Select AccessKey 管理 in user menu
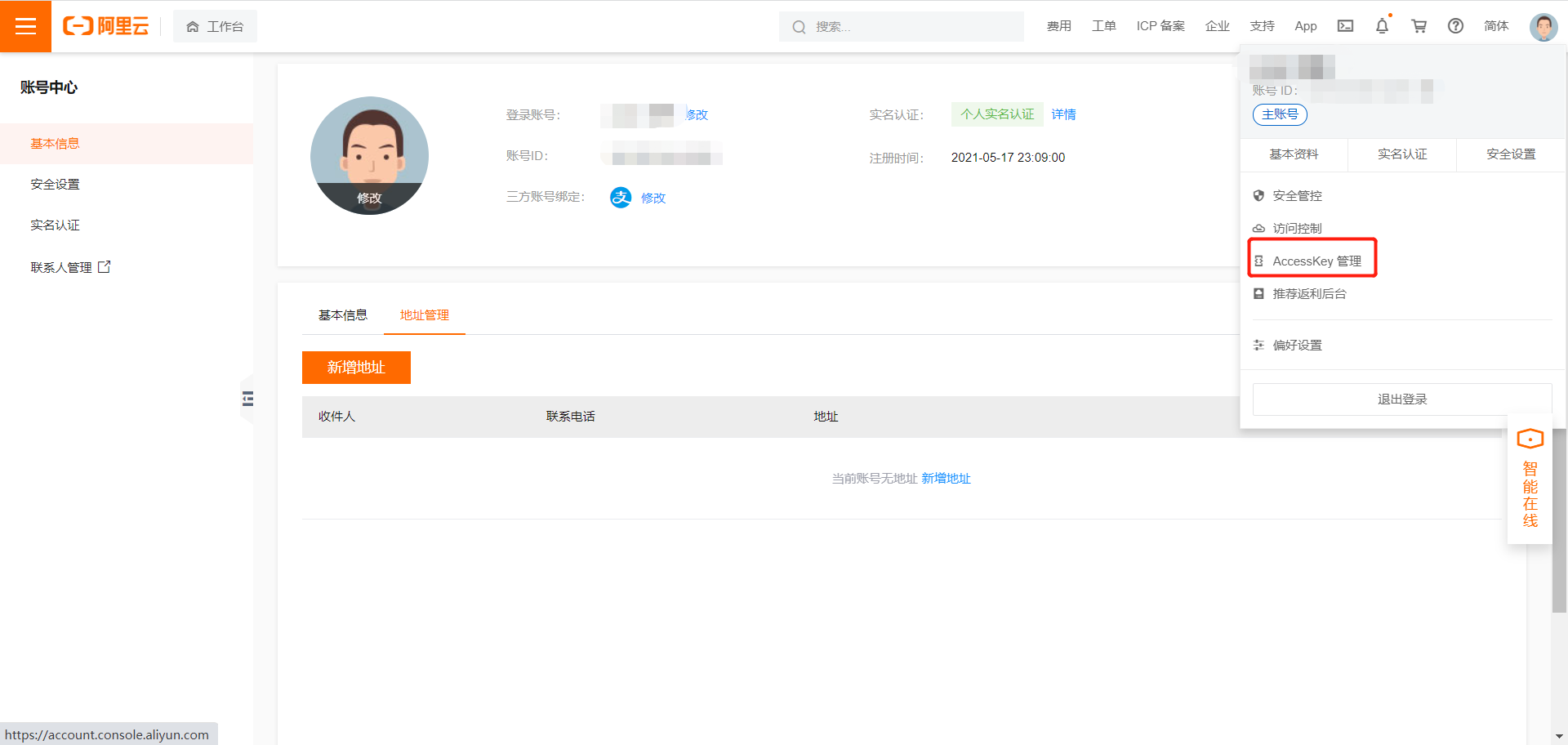Image resolution: width=1568 pixels, height=745 pixels. coord(1316,261)
